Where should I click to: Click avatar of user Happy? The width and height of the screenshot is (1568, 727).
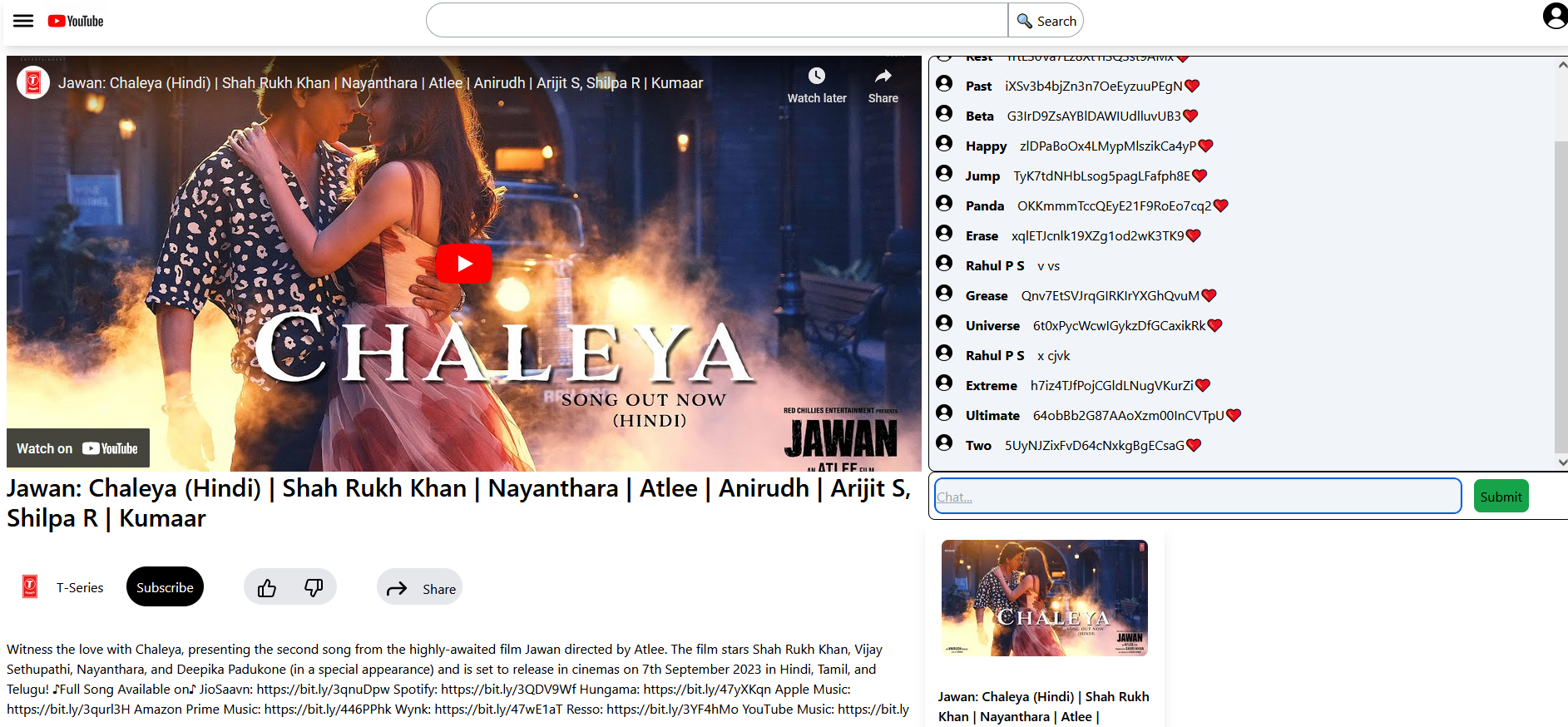[944, 144]
